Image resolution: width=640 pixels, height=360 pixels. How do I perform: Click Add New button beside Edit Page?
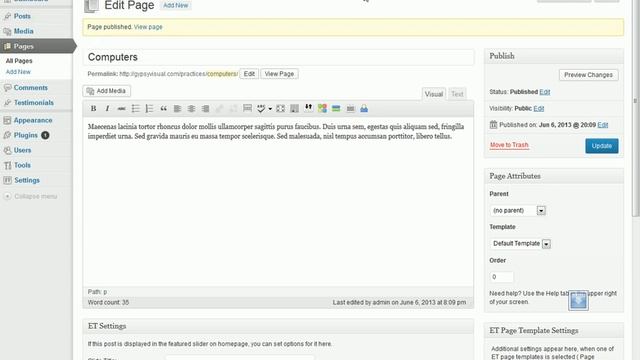click(x=176, y=5)
